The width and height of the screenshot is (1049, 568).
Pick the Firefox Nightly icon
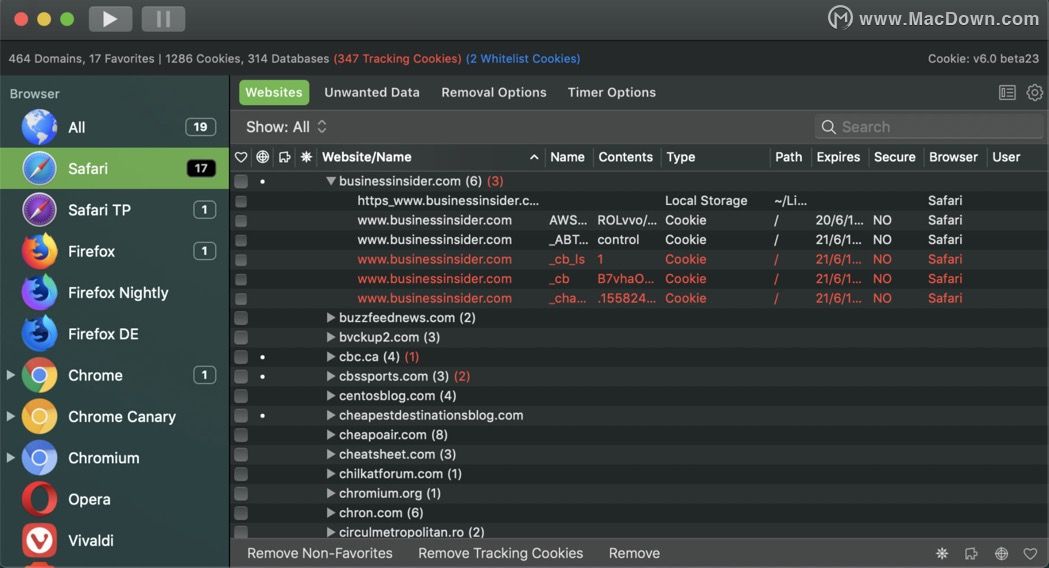(x=39, y=292)
